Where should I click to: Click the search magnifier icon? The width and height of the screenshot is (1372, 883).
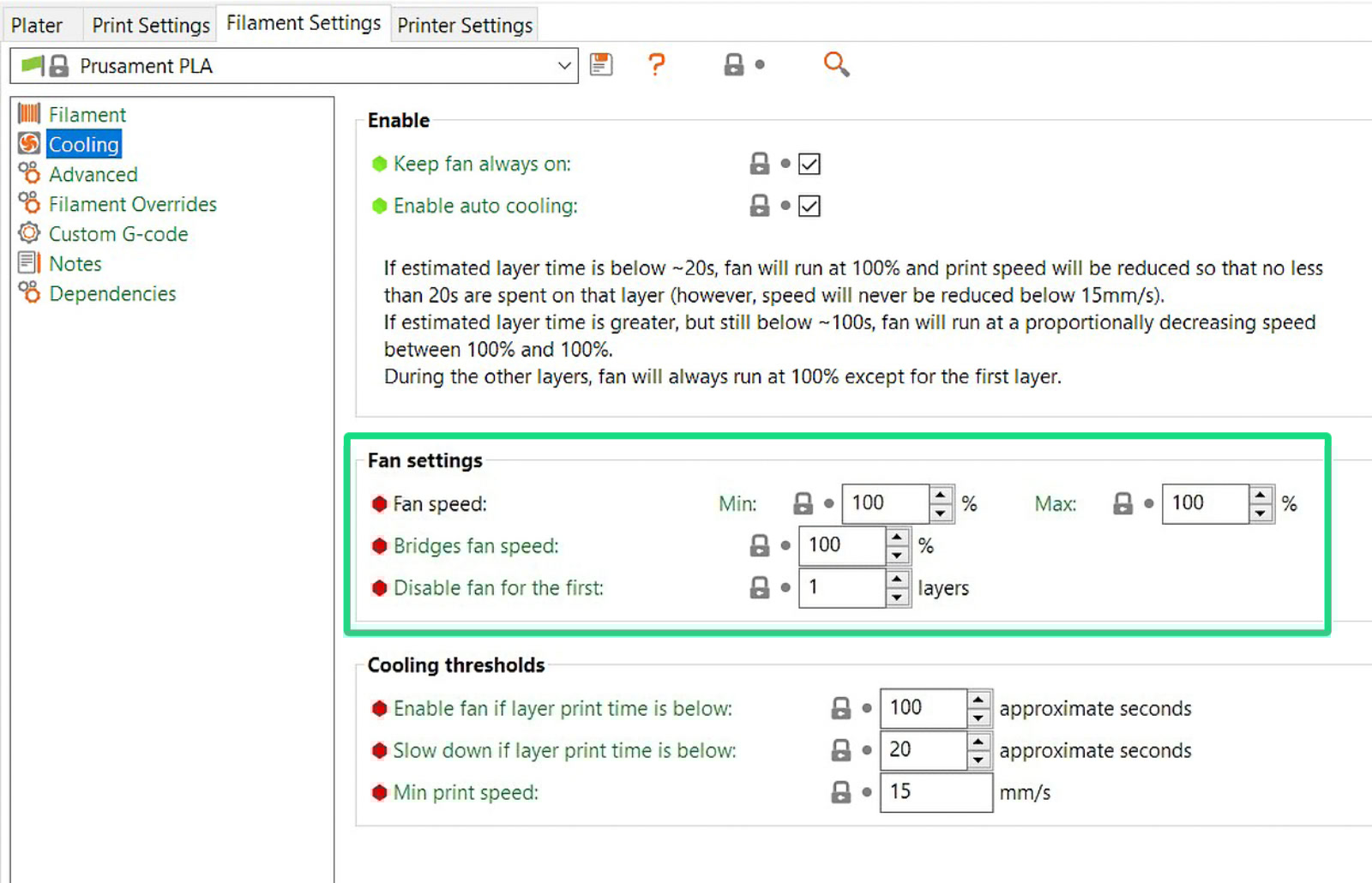click(x=835, y=64)
